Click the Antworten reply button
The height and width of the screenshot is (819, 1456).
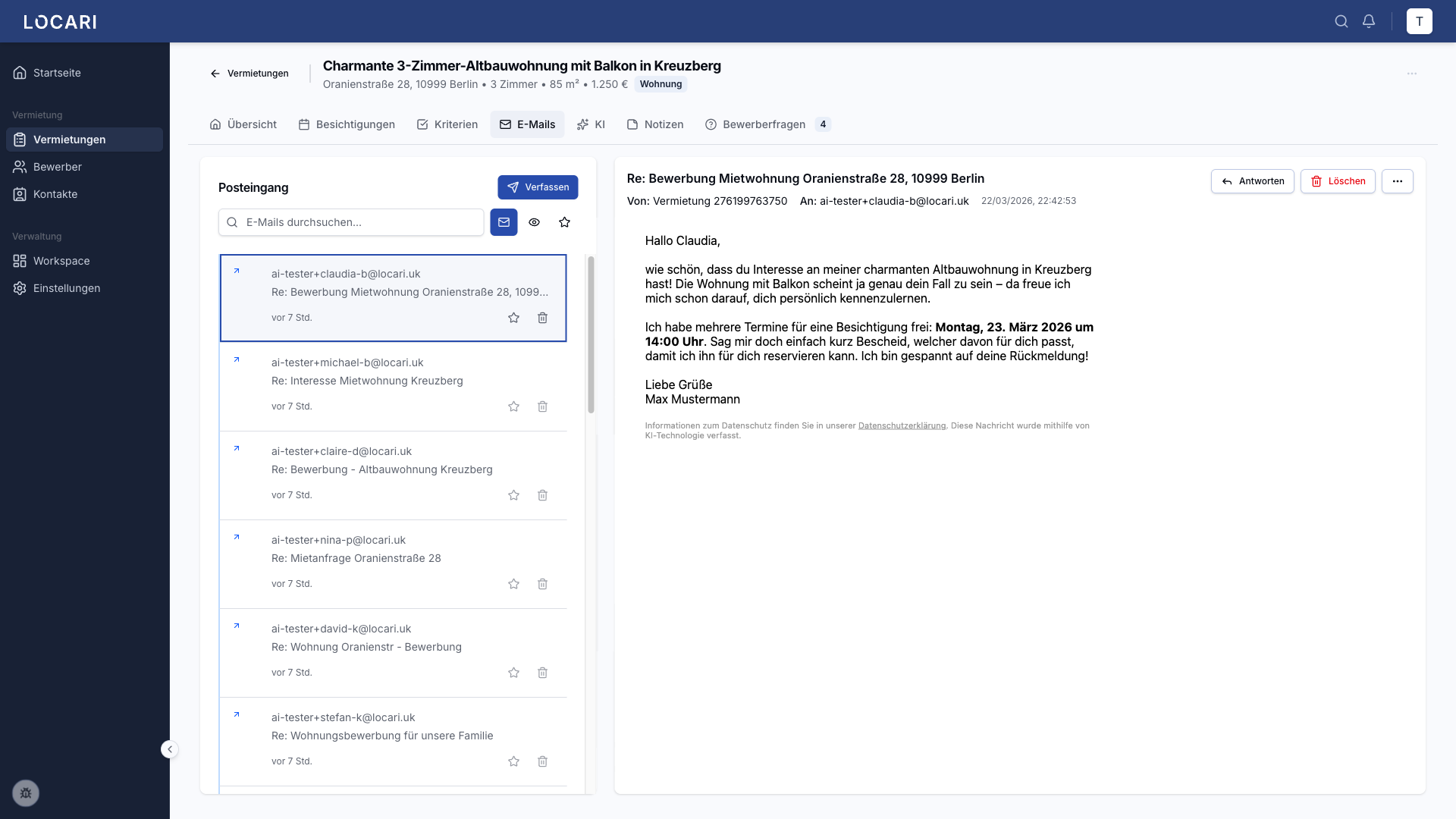(x=1252, y=181)
